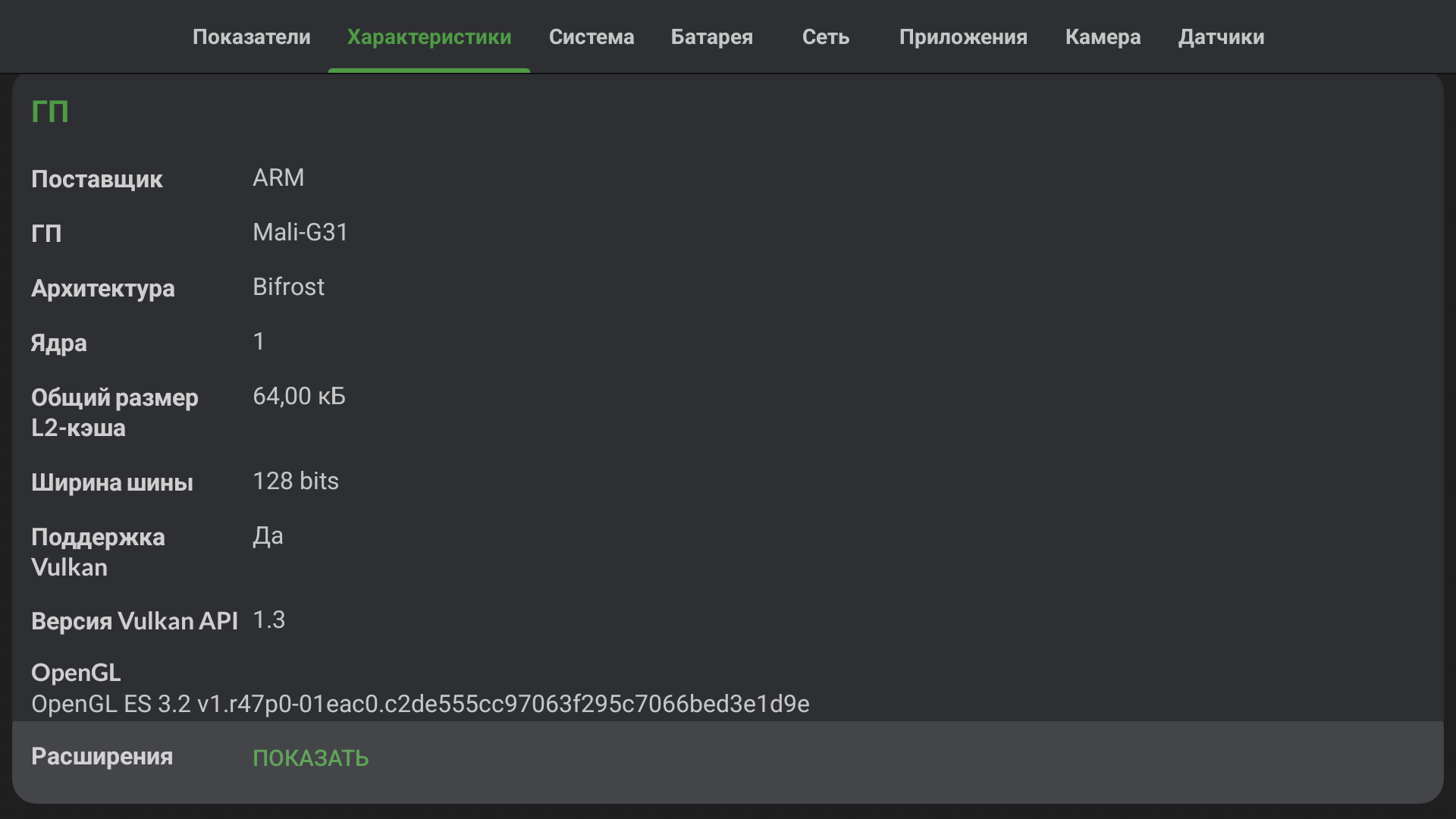Image resolution: width=1456 pixels, height=819 pixels.
Task: Click the green ГП section heading
Action: point(50,111)
